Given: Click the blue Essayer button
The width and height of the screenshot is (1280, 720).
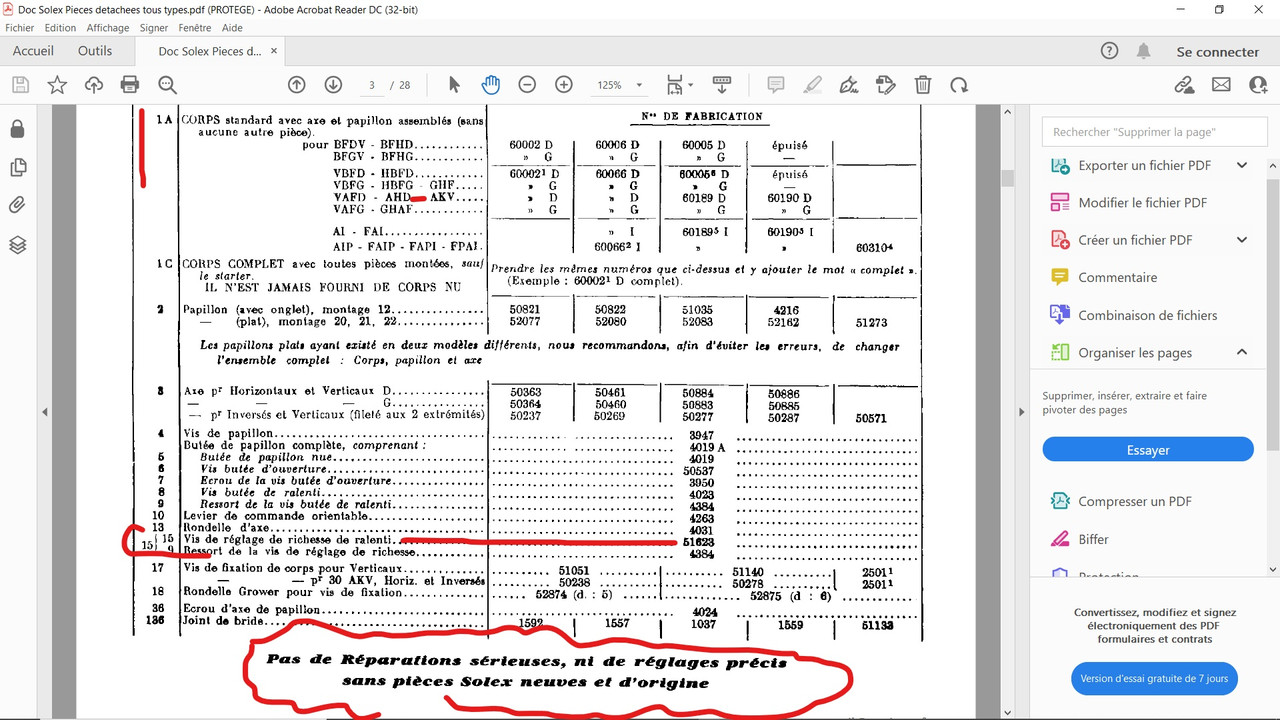Looking at the screenshot, I should (1148, 450).
